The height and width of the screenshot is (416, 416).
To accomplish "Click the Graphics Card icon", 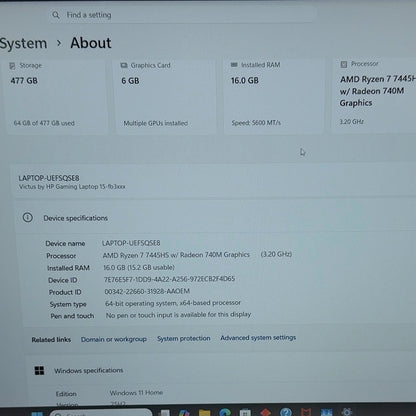I will click(124, 65).
